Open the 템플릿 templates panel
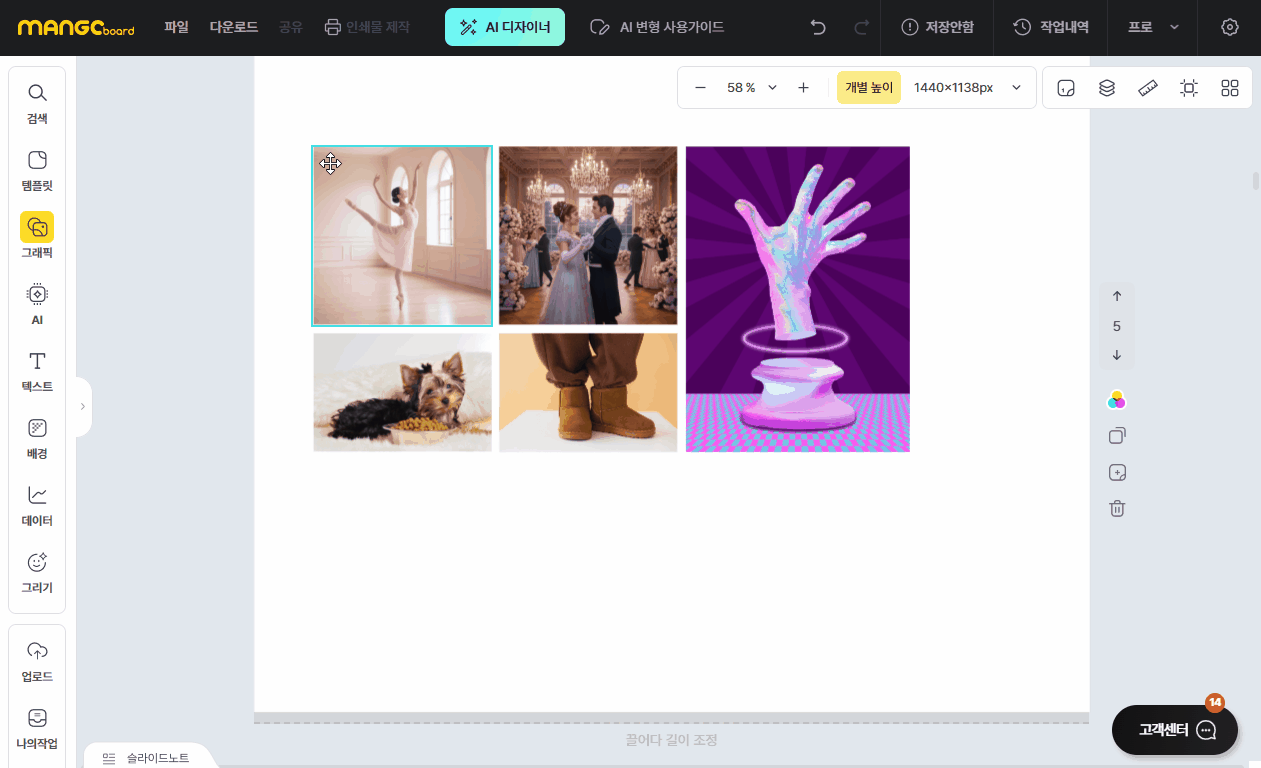The width and height of the screenshot is (1261, 768). tap(37, 171)
